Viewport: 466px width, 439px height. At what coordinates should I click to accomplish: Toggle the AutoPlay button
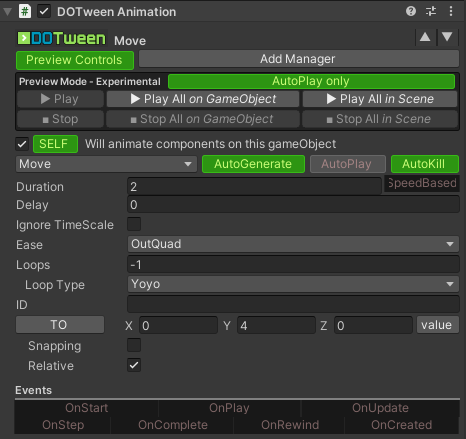click(x=348, y=164)
